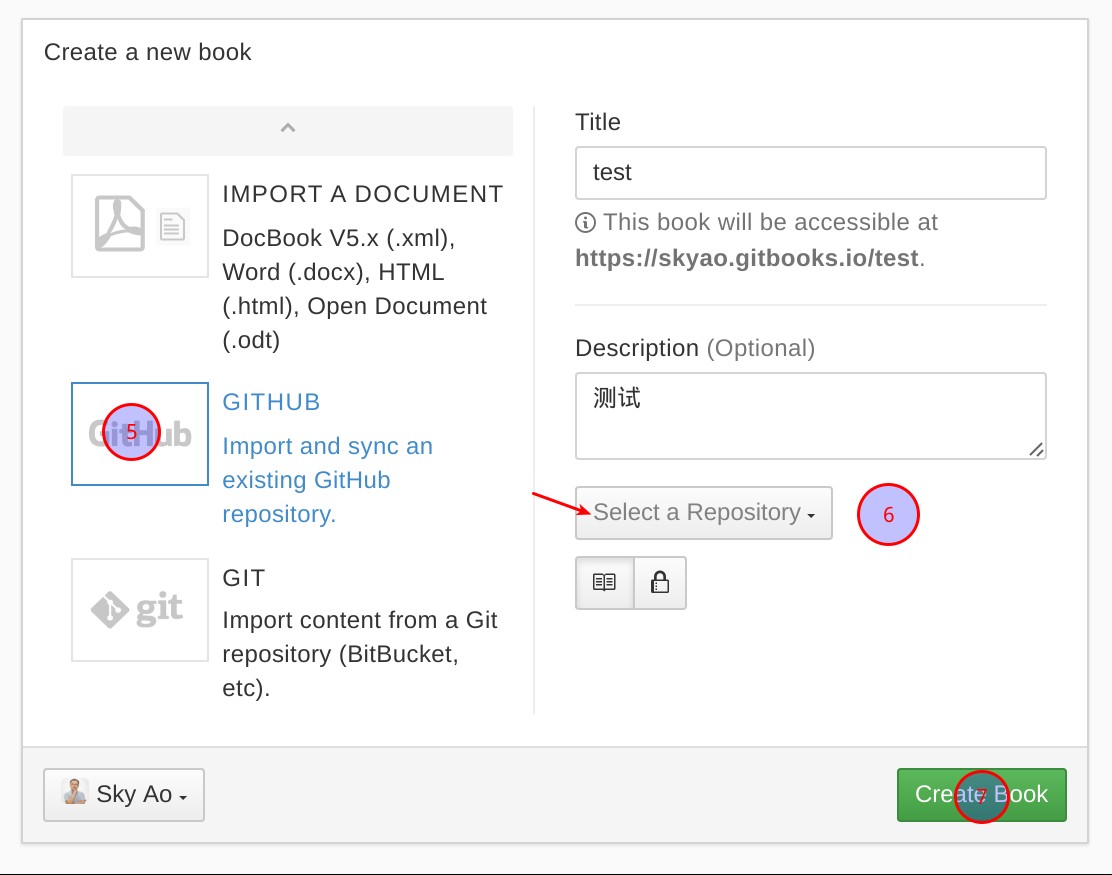The image size is (1112, 875).
Task: Choose the GITHUB import option heading
Action: 271,402
